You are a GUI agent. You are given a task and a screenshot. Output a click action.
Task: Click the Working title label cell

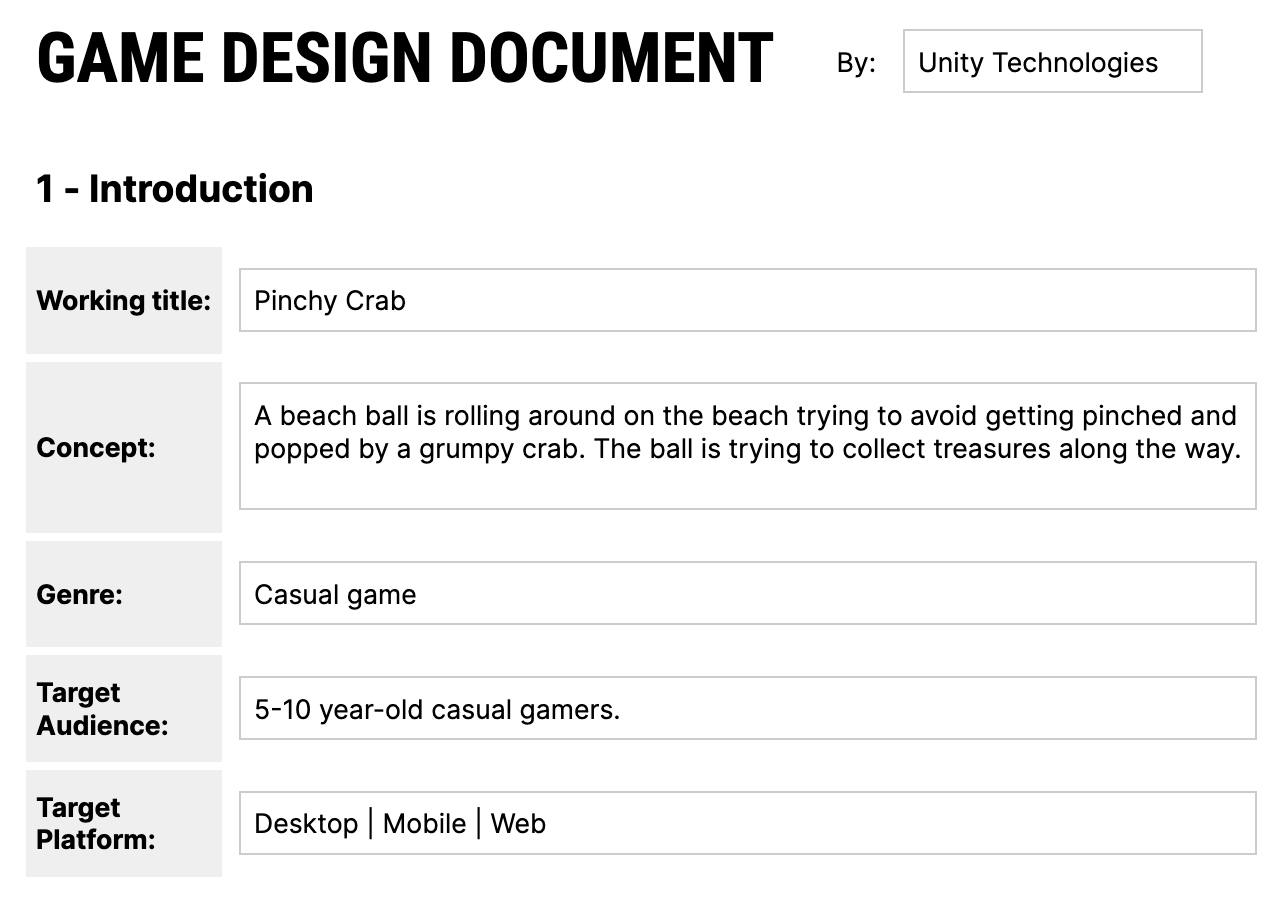tap(124, 300)
